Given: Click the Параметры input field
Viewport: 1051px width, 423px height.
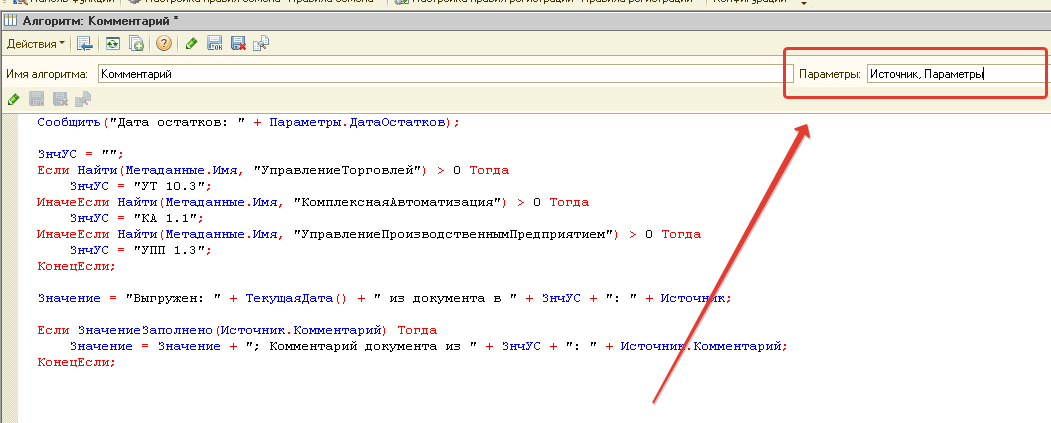Looking at the screenshot, I should point(954,74).
